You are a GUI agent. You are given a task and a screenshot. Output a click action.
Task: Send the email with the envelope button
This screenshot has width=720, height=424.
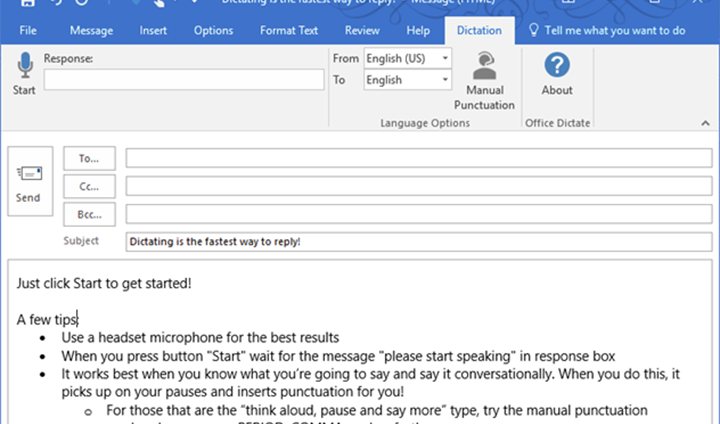point(29,182)
